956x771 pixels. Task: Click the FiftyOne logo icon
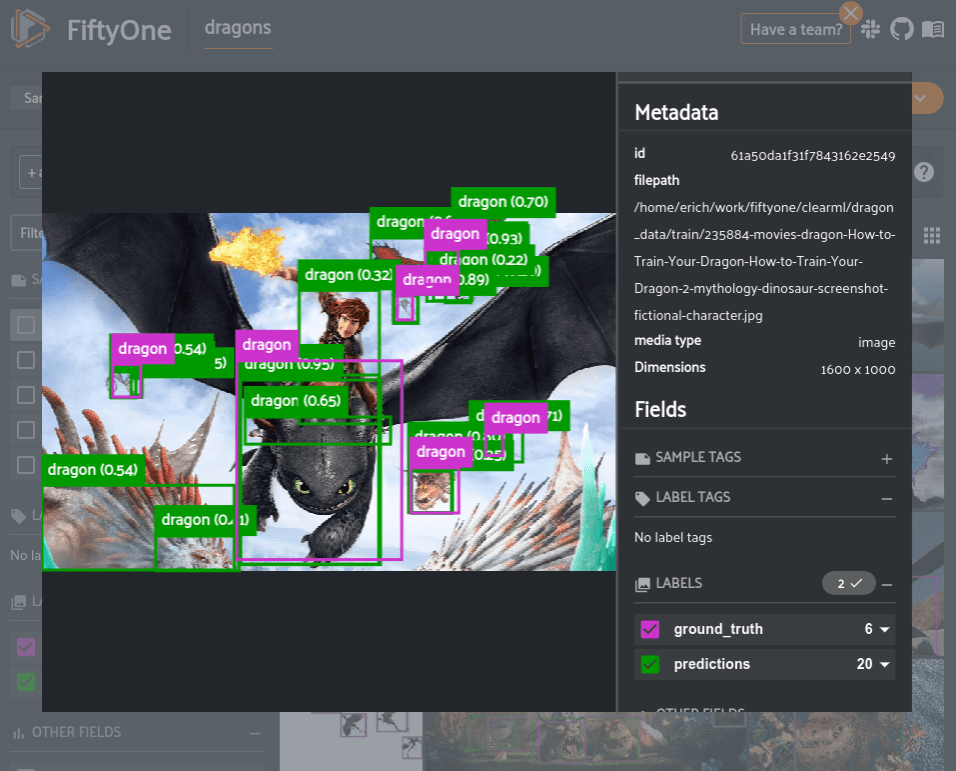(30, 29)
